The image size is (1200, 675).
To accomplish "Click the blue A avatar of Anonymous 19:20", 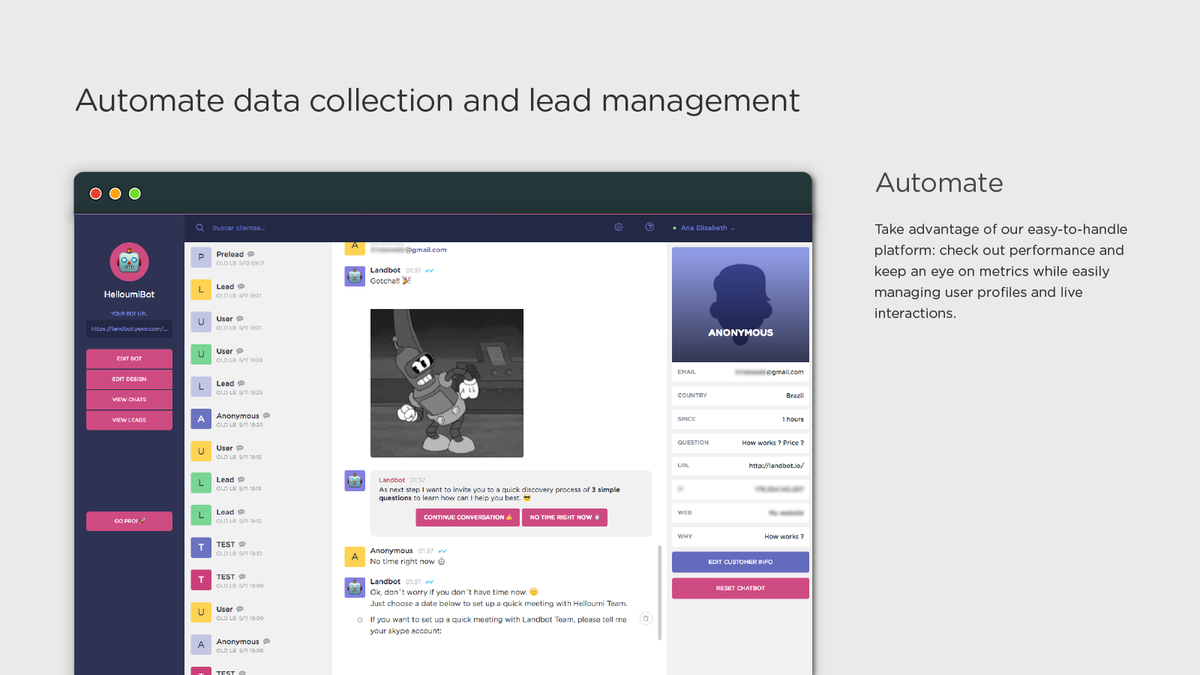I will [x=200, y=419].
